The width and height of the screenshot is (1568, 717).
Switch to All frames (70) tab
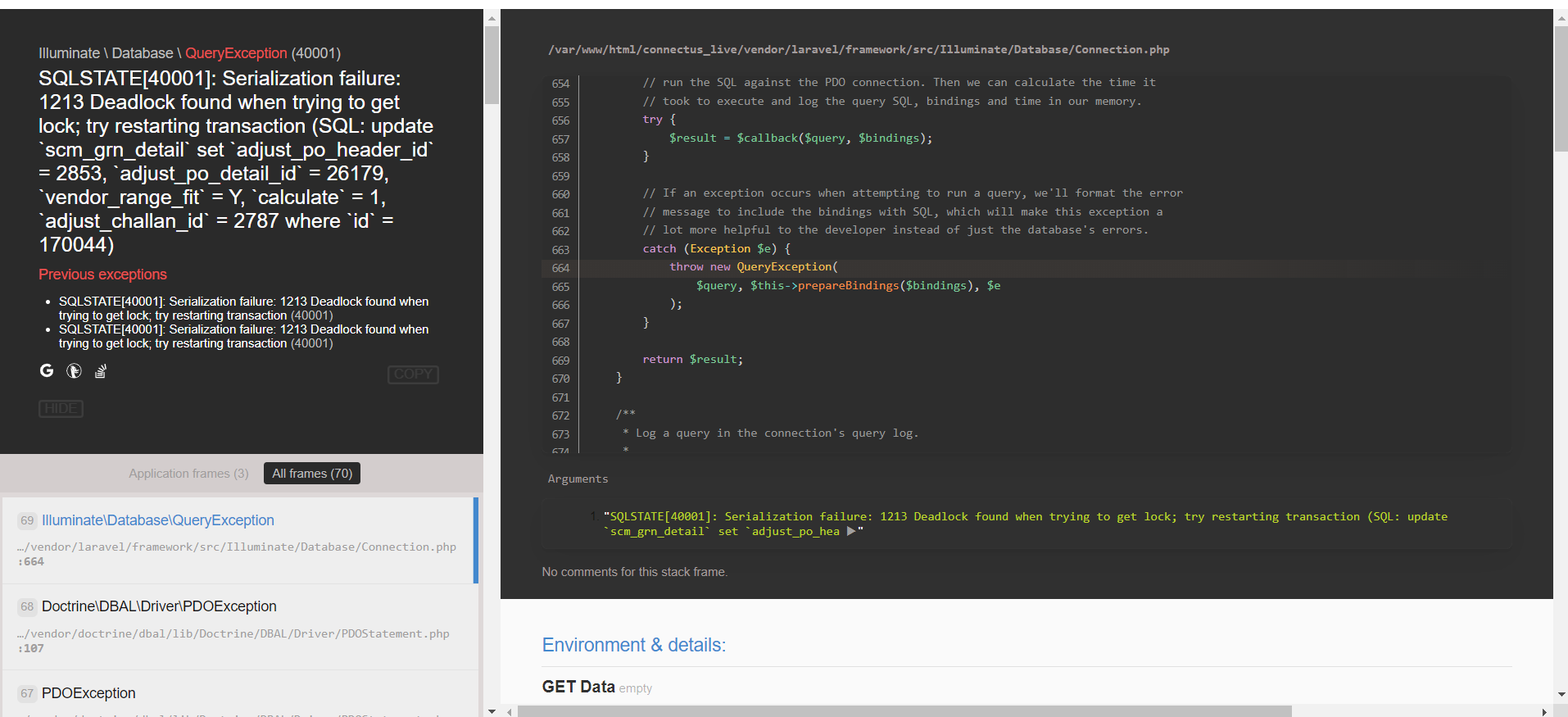(x=312, y=473)
